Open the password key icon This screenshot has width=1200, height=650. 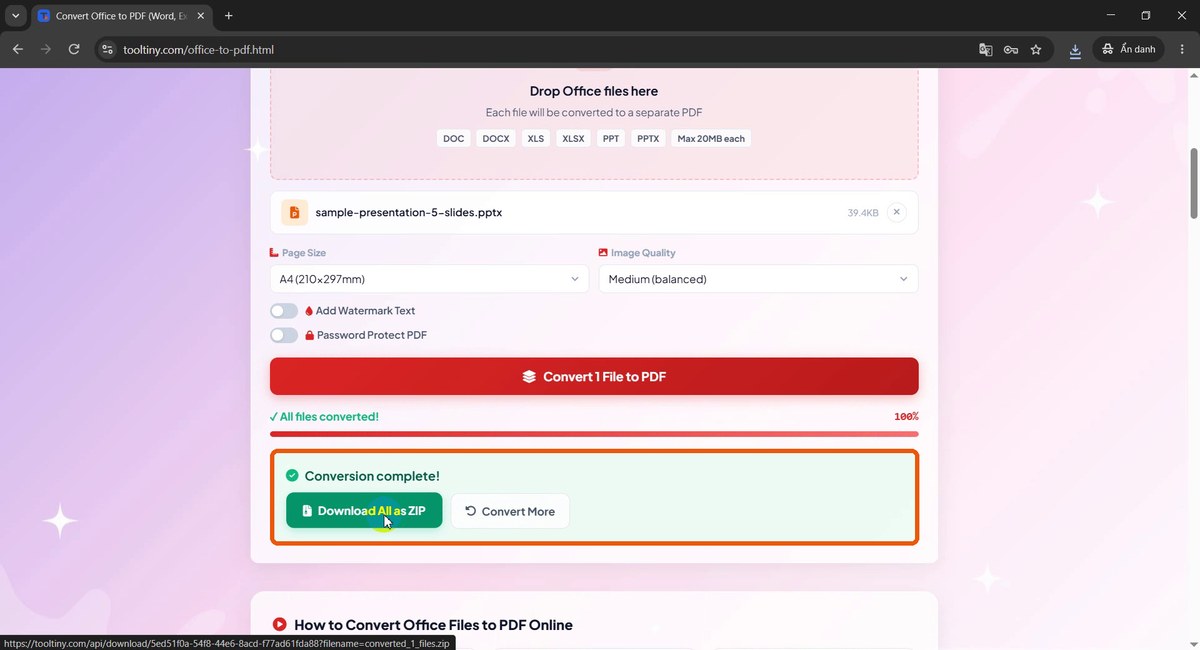1011,49
